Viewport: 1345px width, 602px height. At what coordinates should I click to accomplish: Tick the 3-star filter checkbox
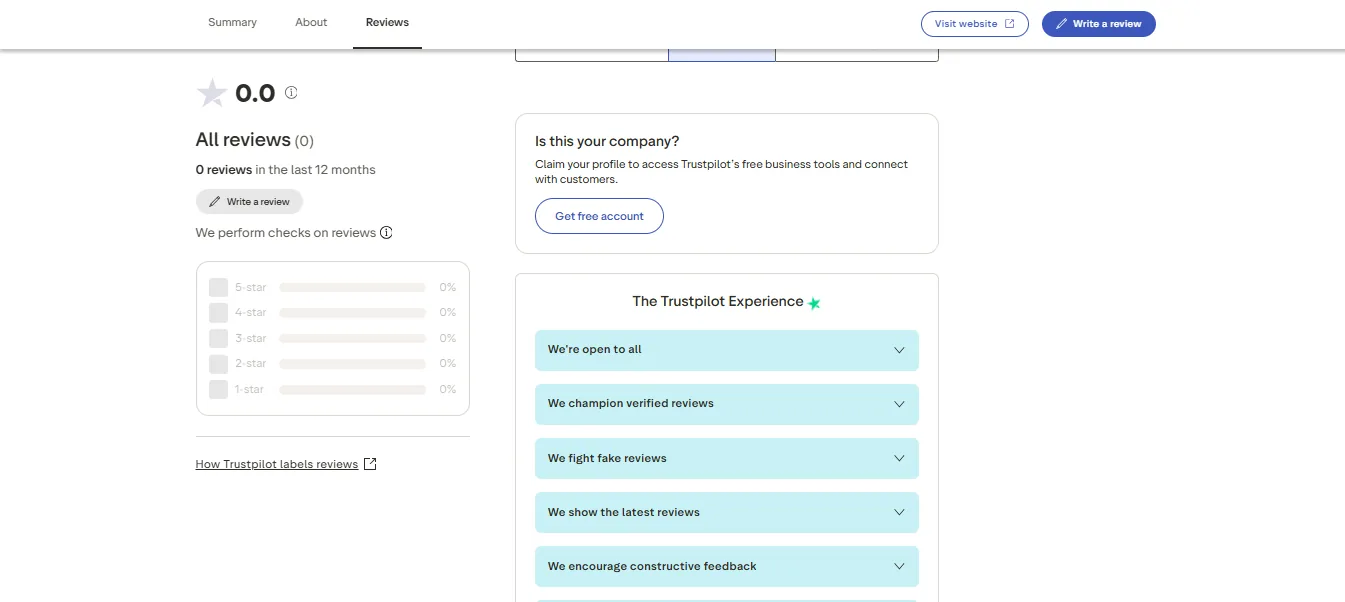click(218, 338)
